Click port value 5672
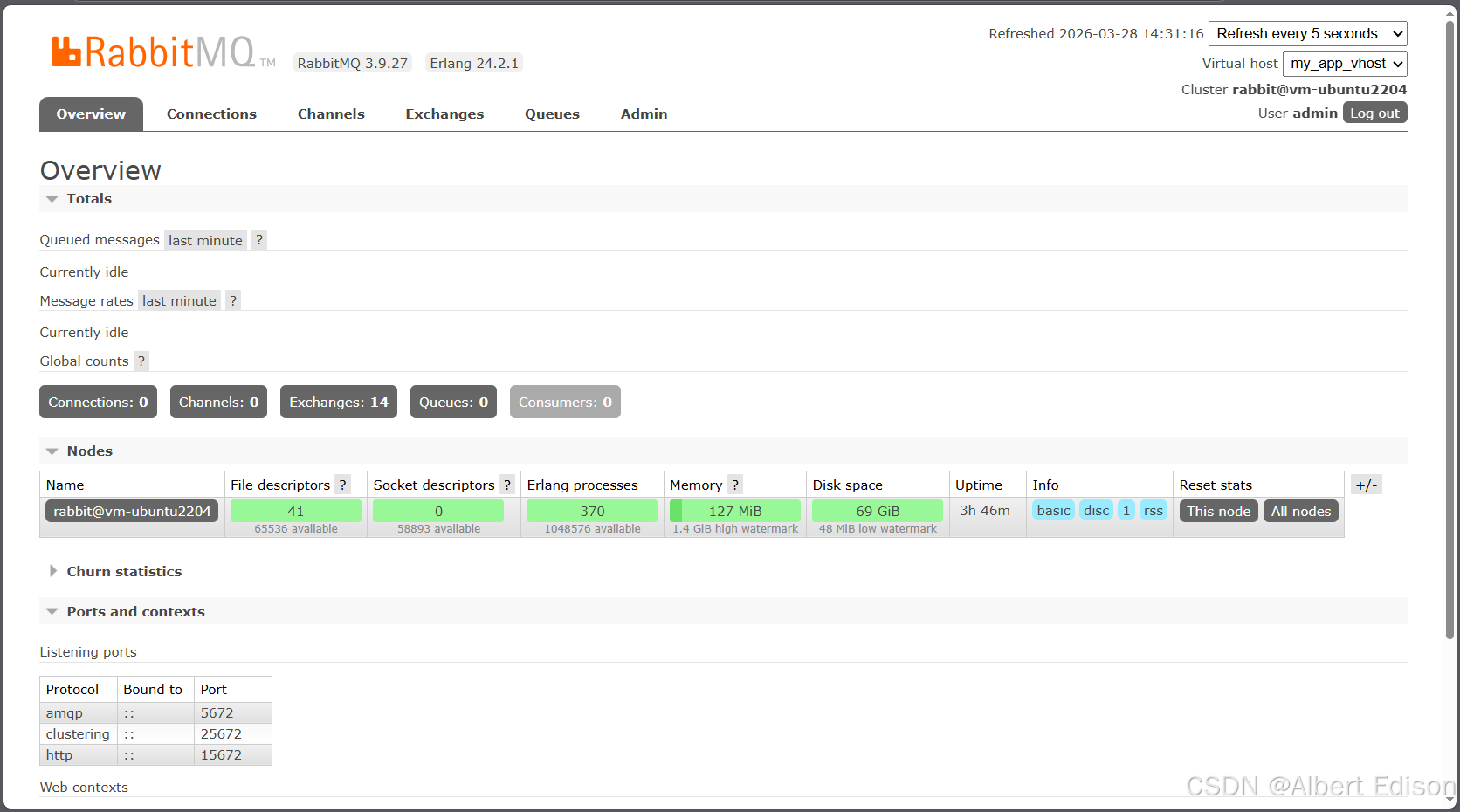The image size is (1460, 812). 217,713
